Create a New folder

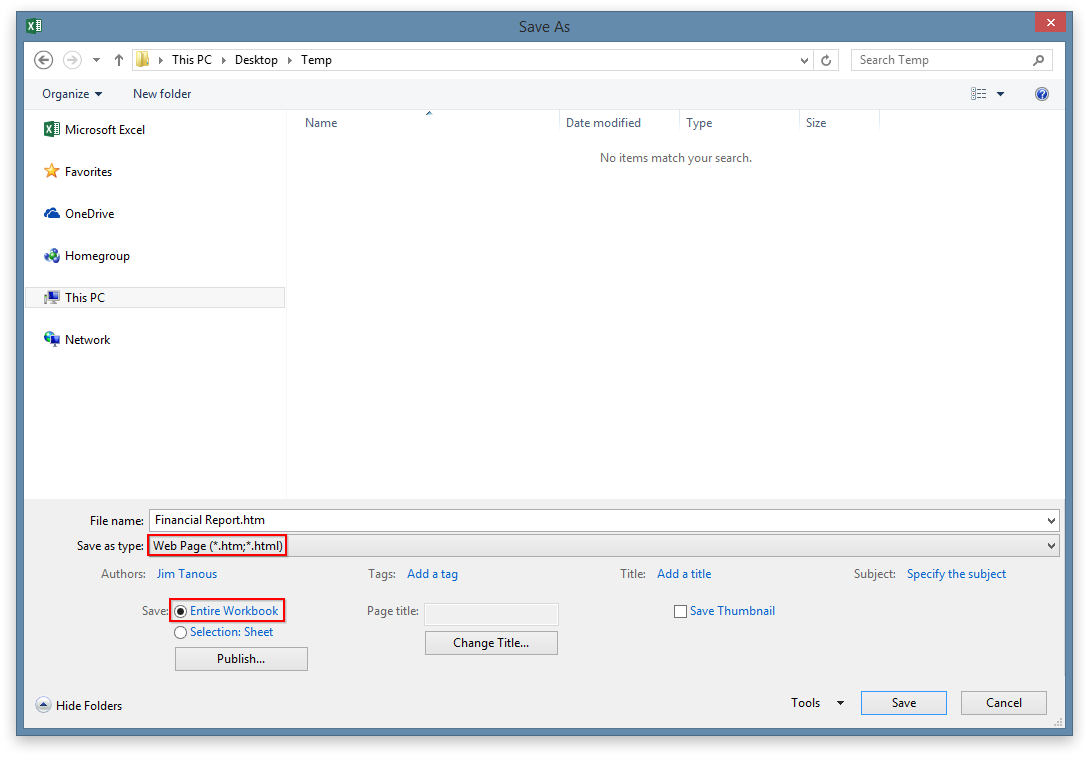pos(162,94)
